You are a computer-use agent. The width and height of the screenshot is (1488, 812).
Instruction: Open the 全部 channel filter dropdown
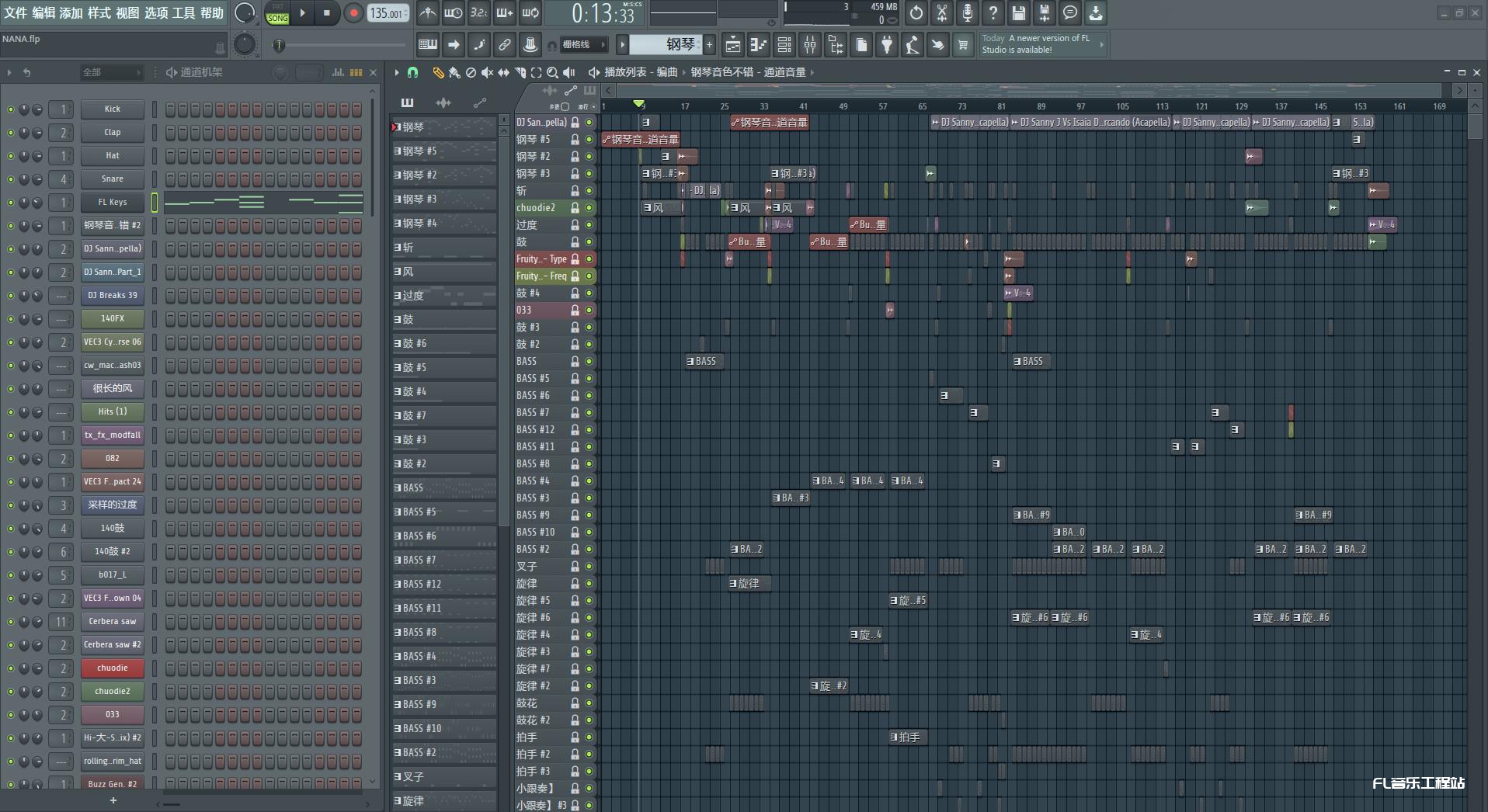click(113, 72)
